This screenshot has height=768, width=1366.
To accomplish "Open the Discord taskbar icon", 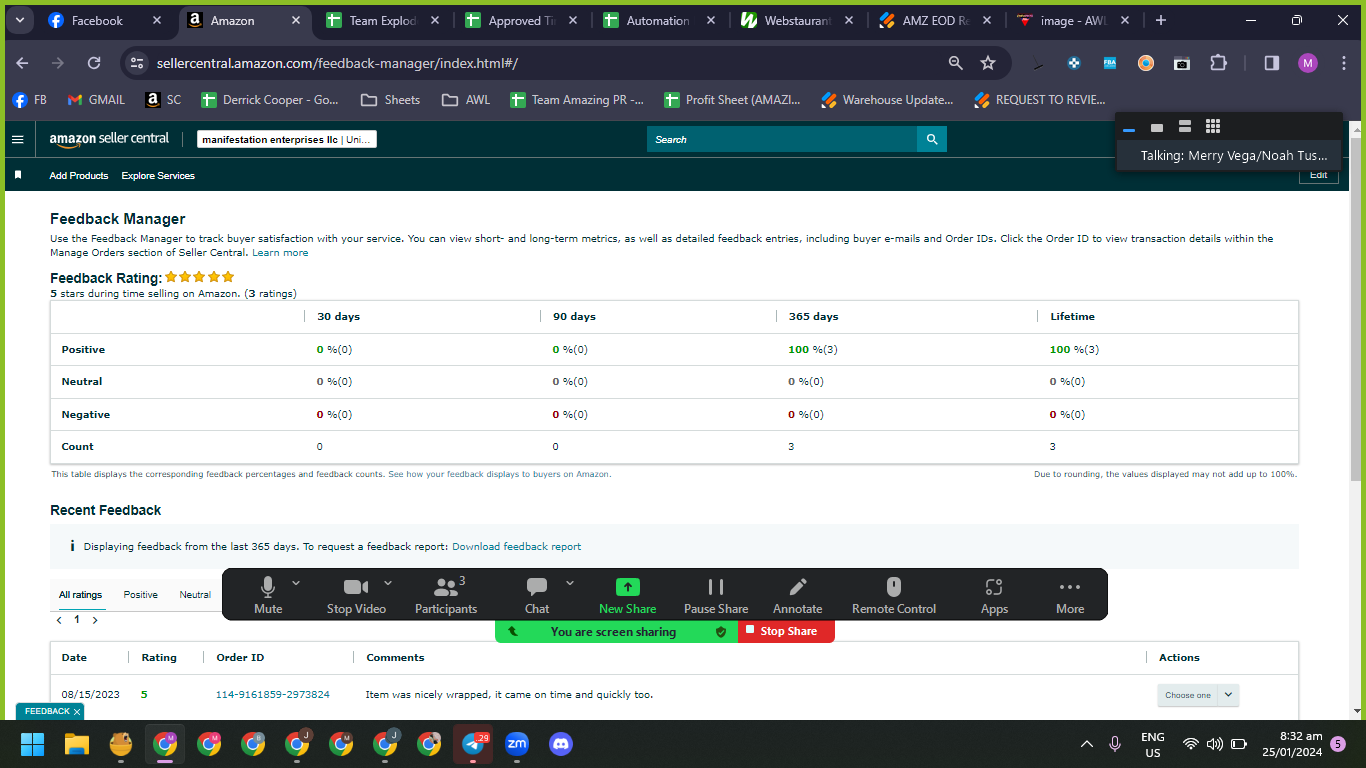I will 560,744.
